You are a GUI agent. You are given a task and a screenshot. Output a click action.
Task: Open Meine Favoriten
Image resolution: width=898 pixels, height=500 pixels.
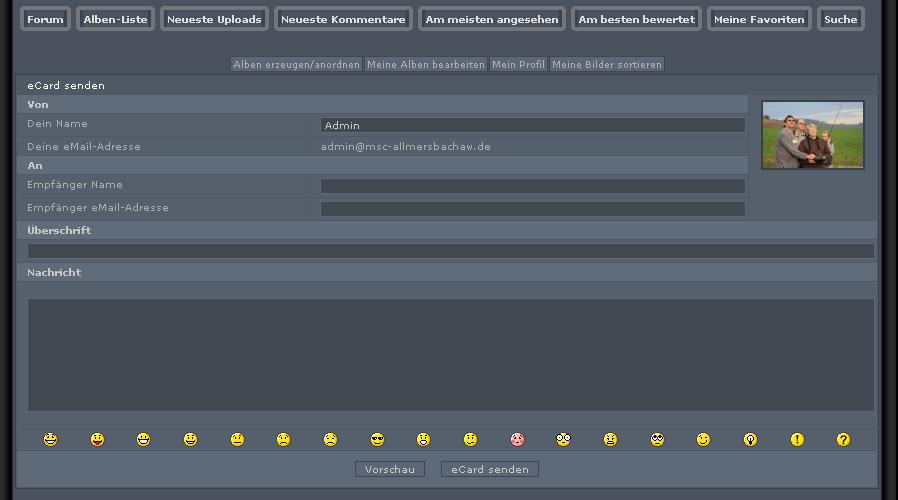(x=758, y=19)
